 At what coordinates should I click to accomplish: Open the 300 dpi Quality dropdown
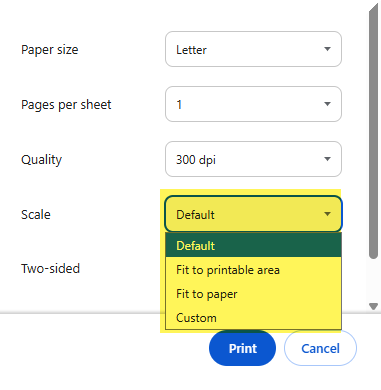[x=253, y=159]
